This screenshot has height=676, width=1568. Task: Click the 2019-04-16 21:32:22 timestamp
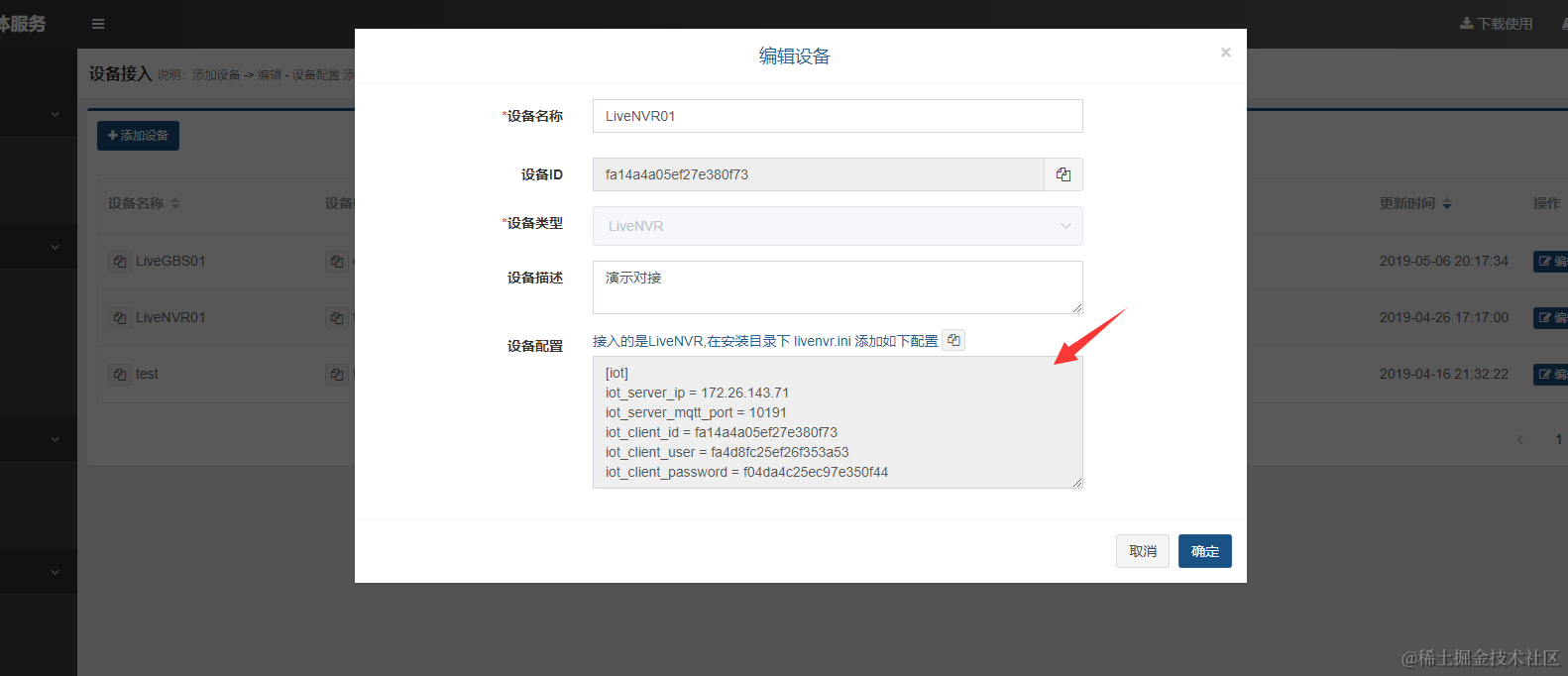pyautogui.click(x=1444, y=375)
